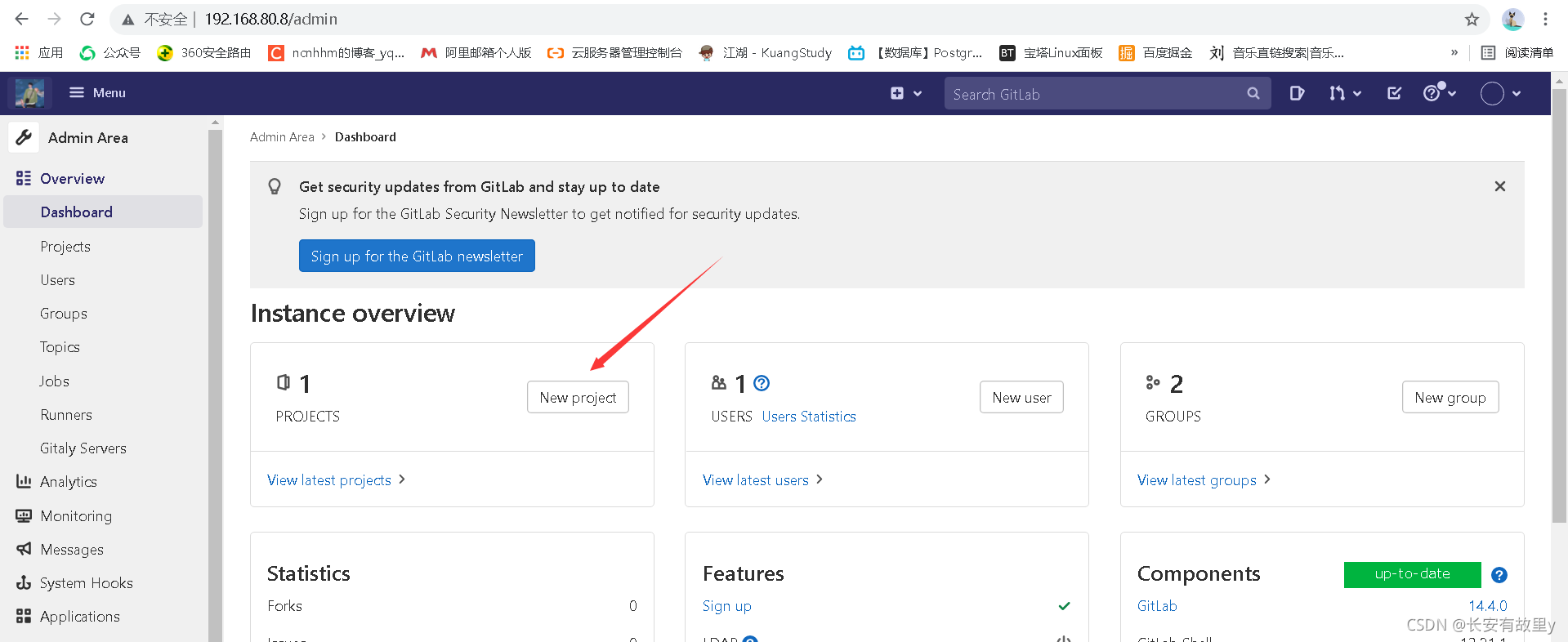Open the 应用 apps bookmark
This screenshot has width=1568, height=642.
tap(39, 52)
